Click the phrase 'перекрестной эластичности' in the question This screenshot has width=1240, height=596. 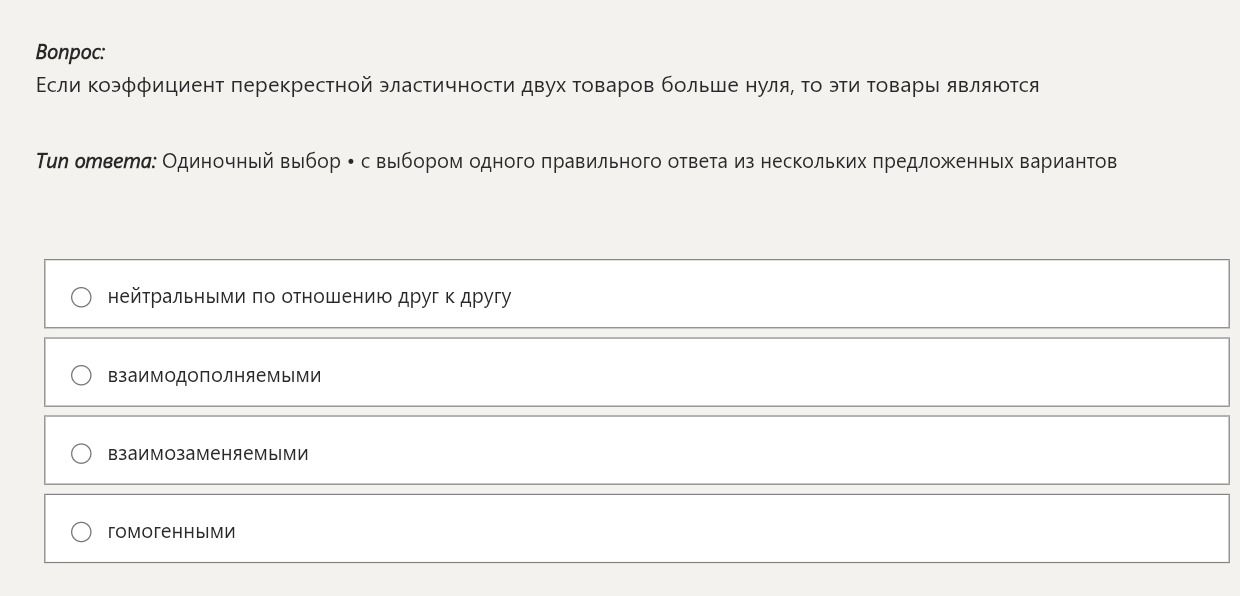coord(372,85)
